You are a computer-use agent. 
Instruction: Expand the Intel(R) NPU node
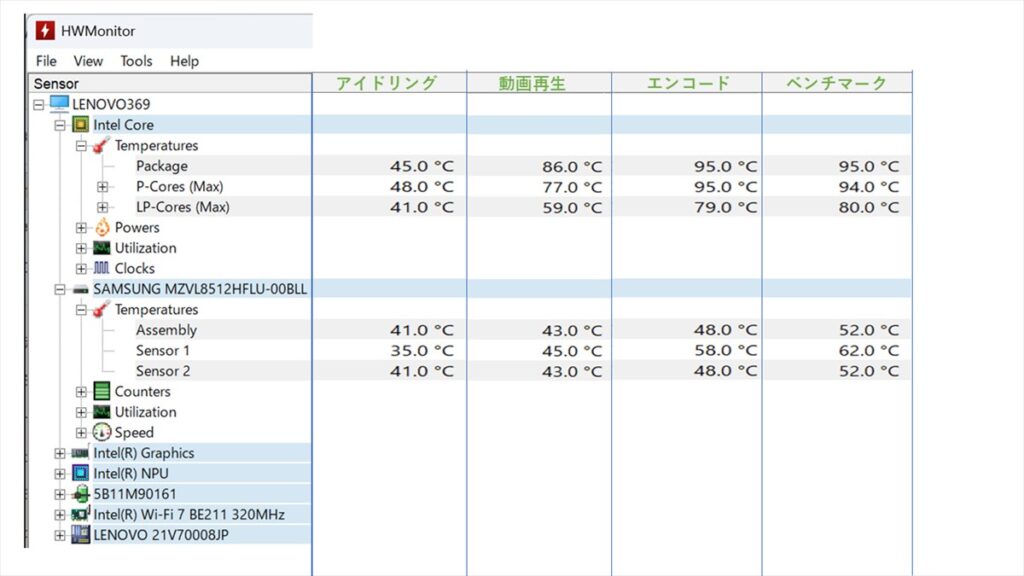point(60,473)
